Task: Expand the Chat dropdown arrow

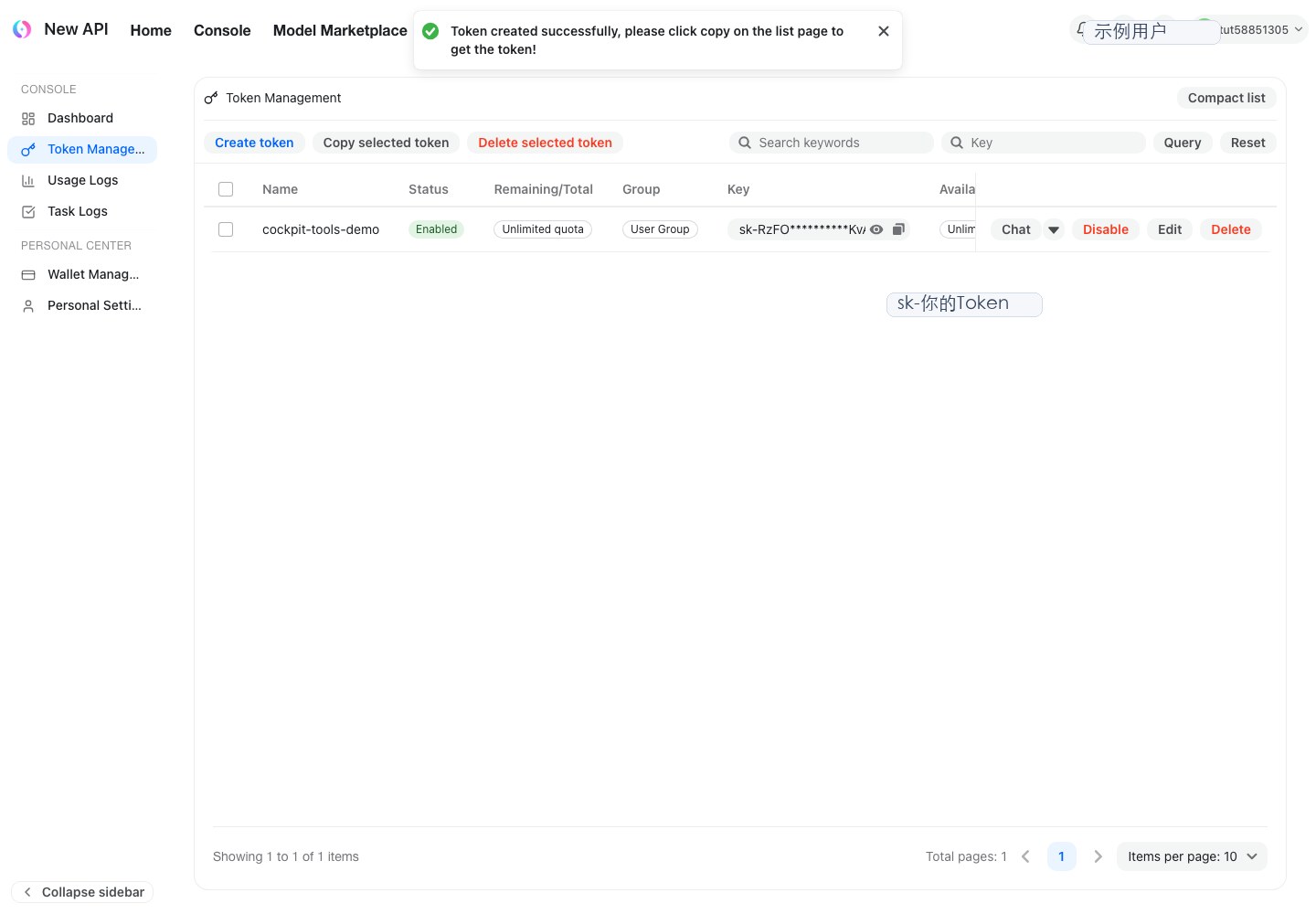Action: pyautogui.click(x=1054, y=229)
